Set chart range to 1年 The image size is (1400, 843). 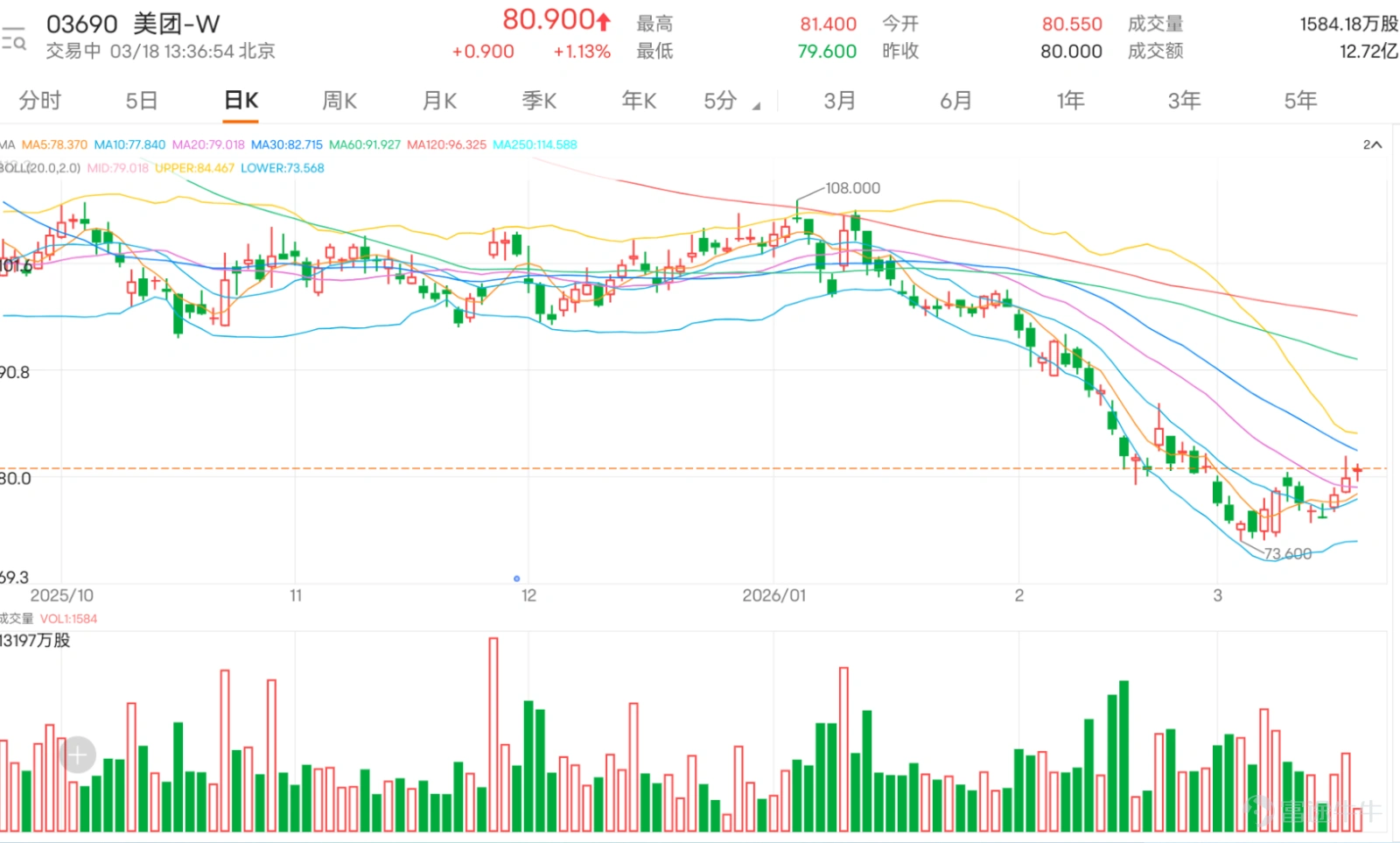point(1070,101)
